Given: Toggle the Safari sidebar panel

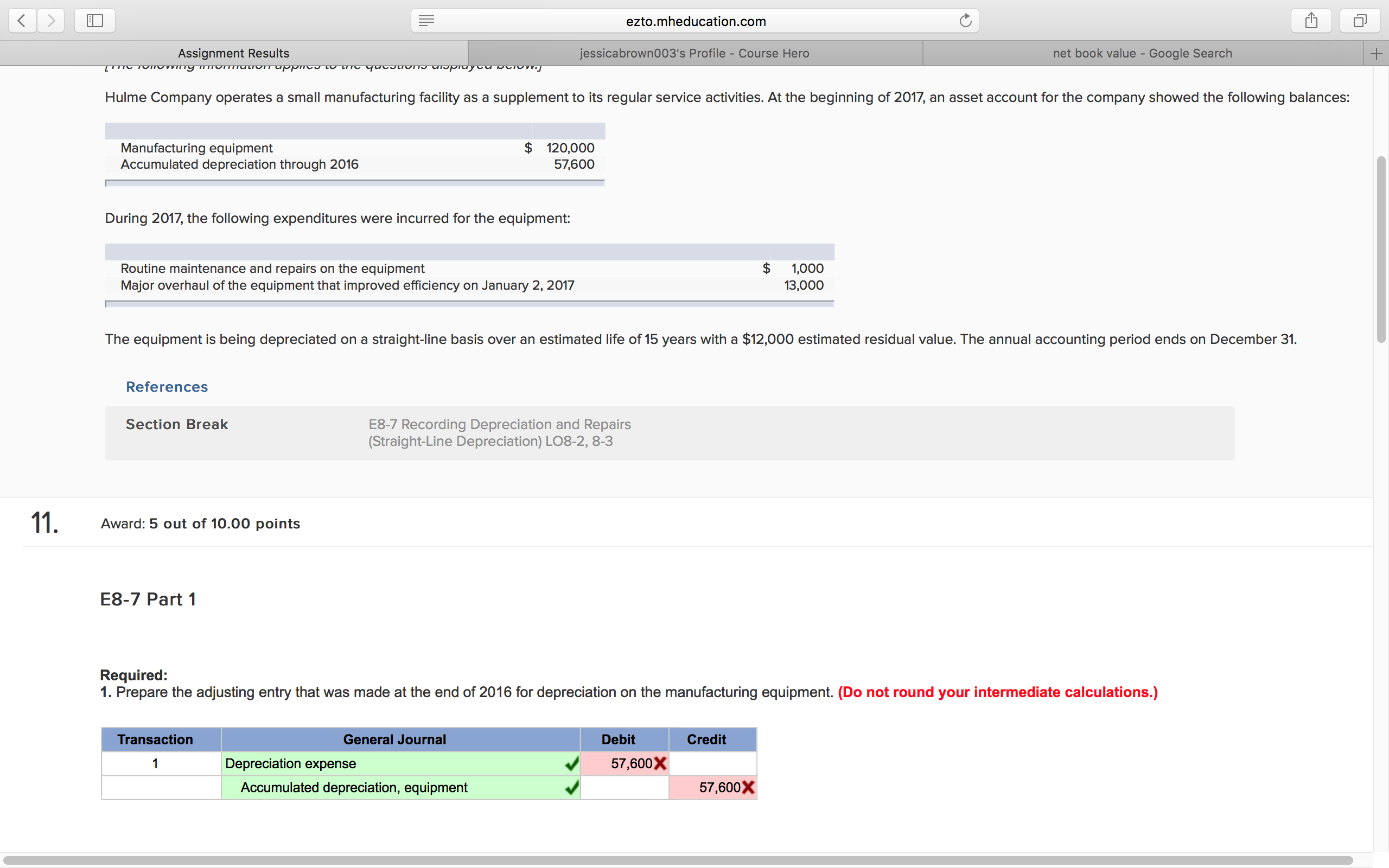Looking at the screenshot, I should [x=95, y=21].
